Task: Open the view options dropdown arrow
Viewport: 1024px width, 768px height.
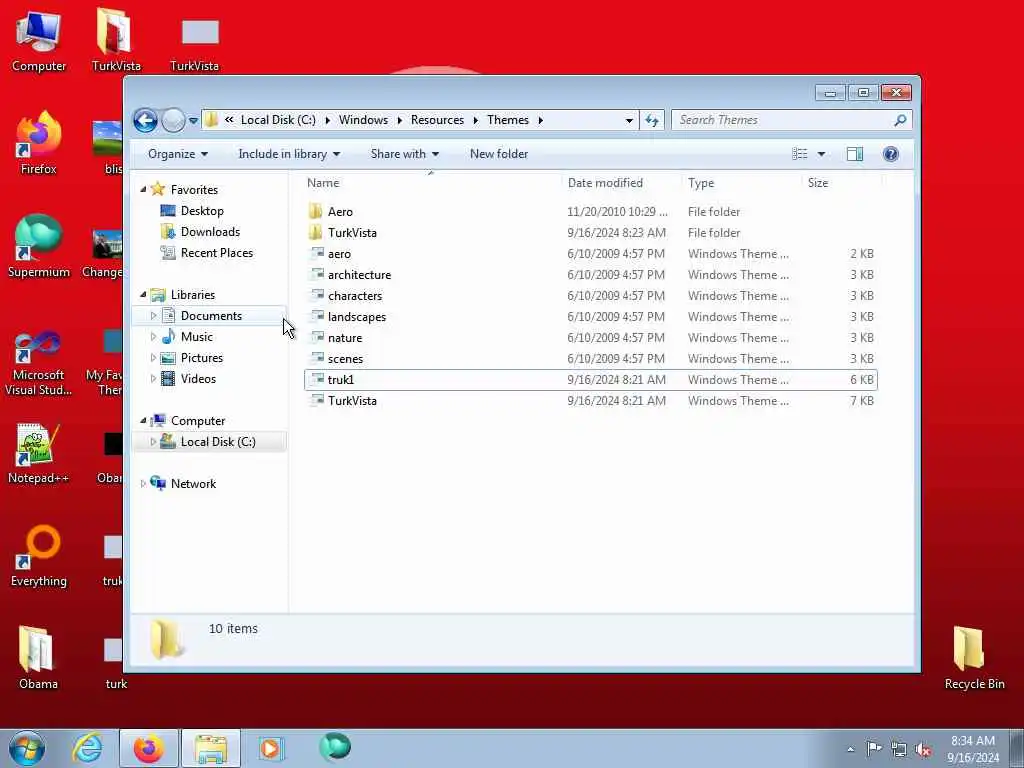Action: click(822, 154)
